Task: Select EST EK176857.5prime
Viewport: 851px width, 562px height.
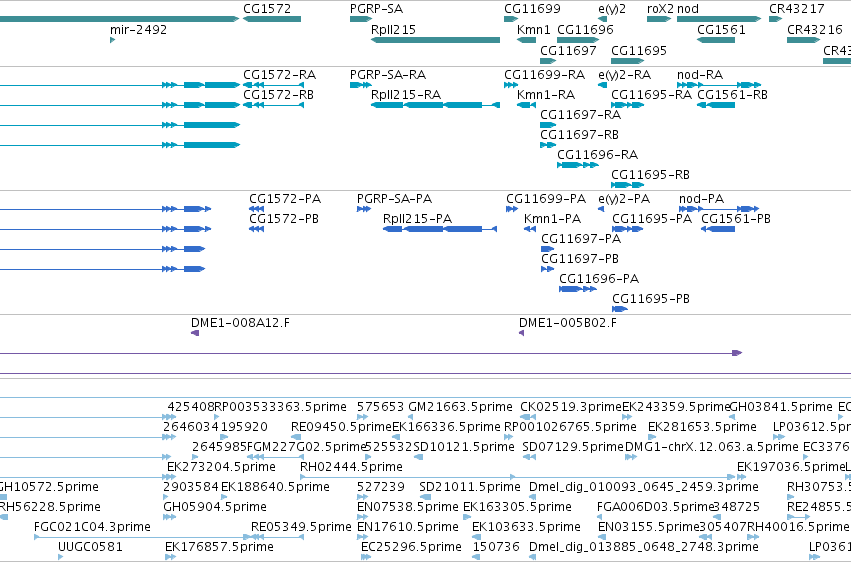Action: point(219,547)
